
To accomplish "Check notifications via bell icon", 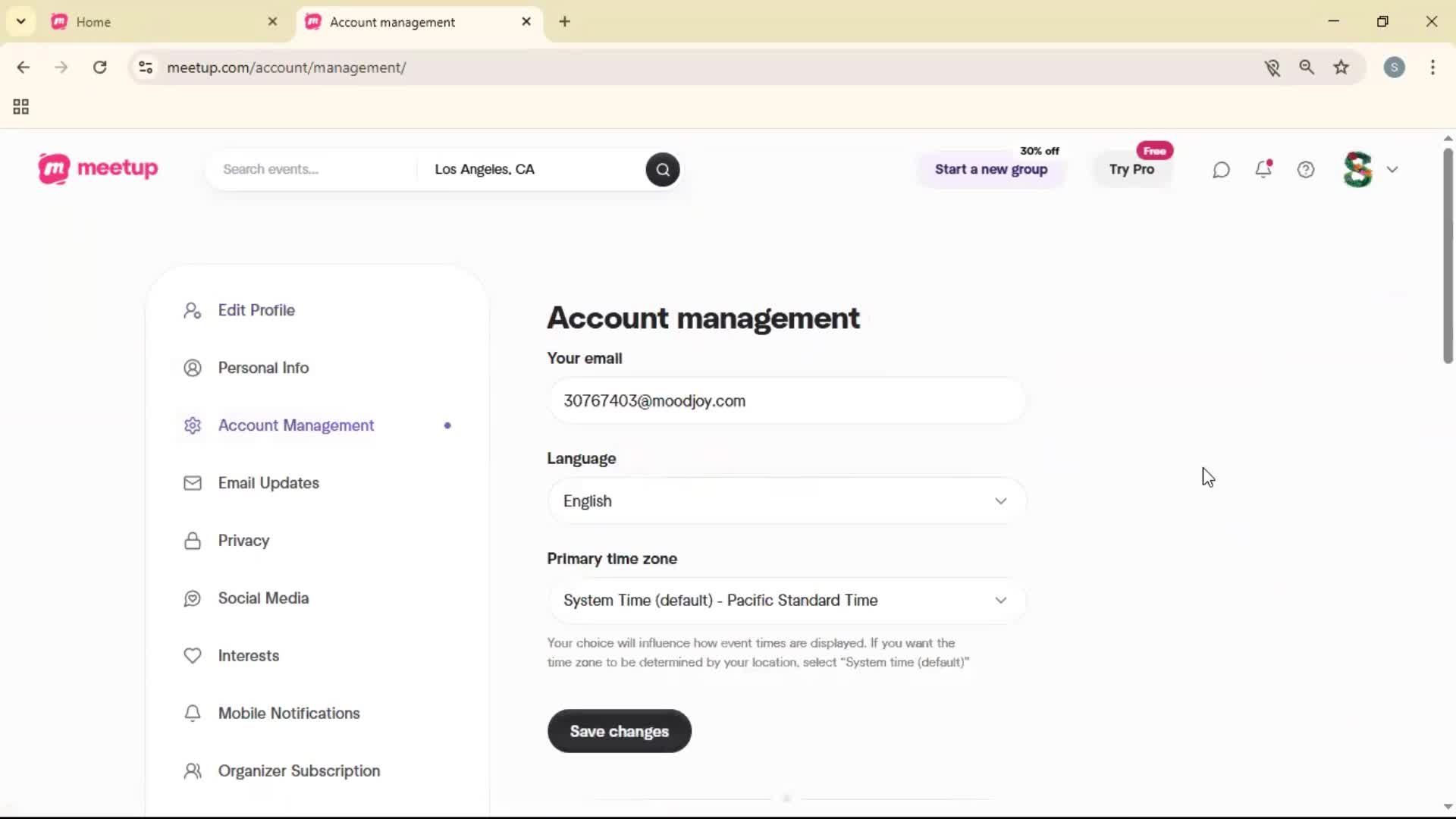I will coord(1264,169).
